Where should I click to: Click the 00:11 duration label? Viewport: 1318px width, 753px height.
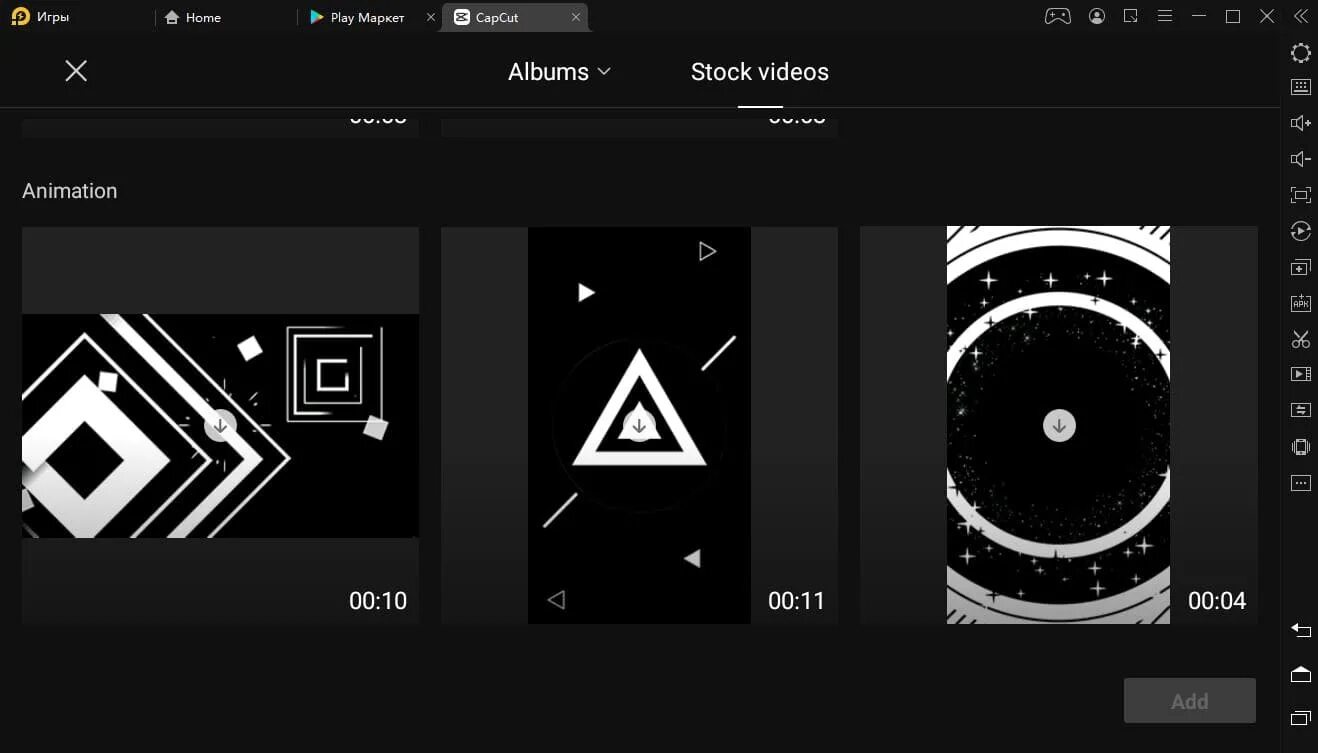pyautogui.click(x=796, y=601)
